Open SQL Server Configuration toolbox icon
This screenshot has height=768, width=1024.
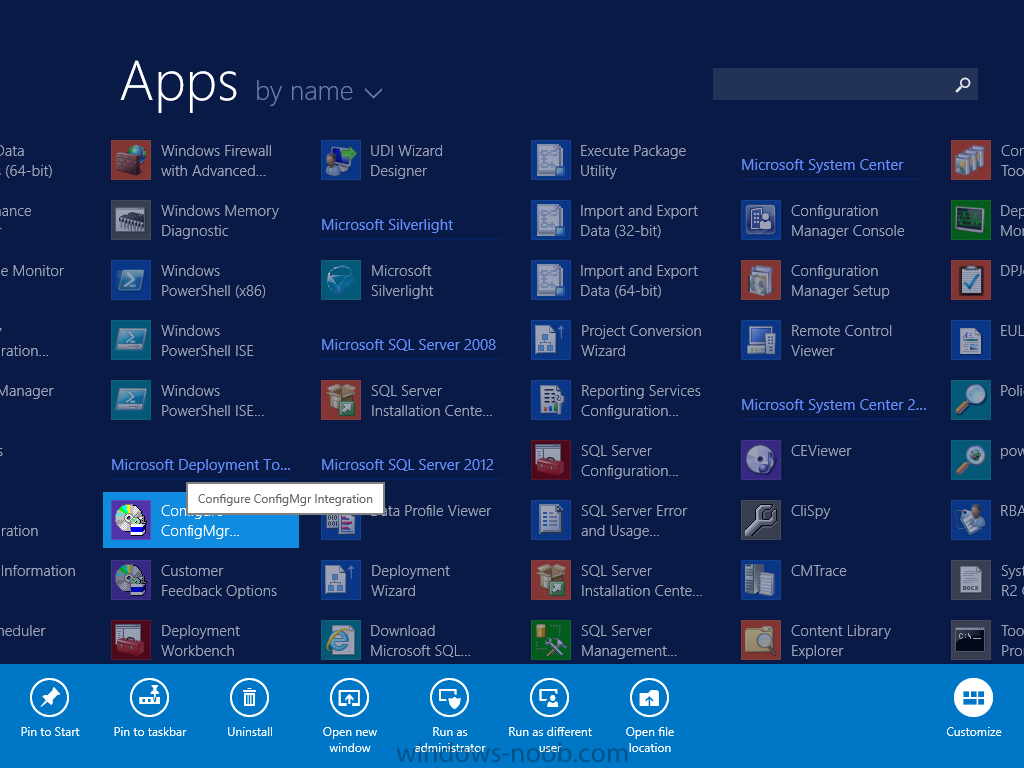(x=551, y=460)
